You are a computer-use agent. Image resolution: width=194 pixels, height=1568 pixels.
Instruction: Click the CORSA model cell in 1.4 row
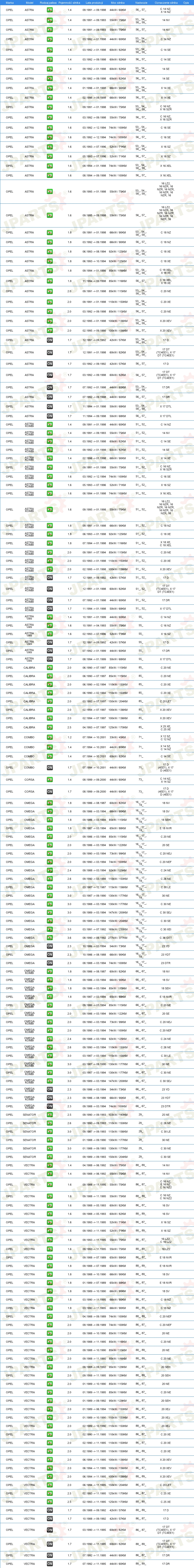point(29,779)
